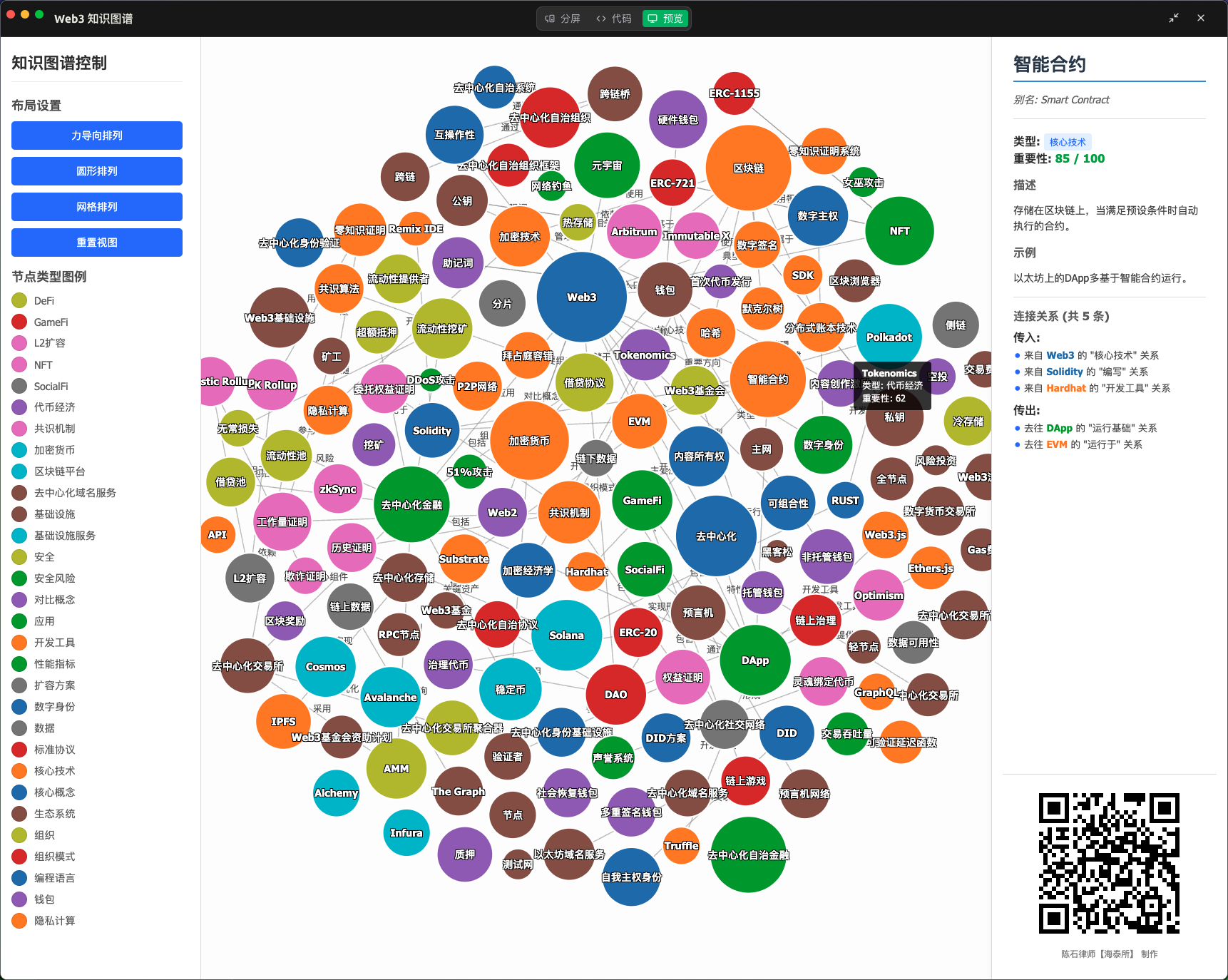
Task: Select the ERC-1155 graph node
Action: [735, 93]
